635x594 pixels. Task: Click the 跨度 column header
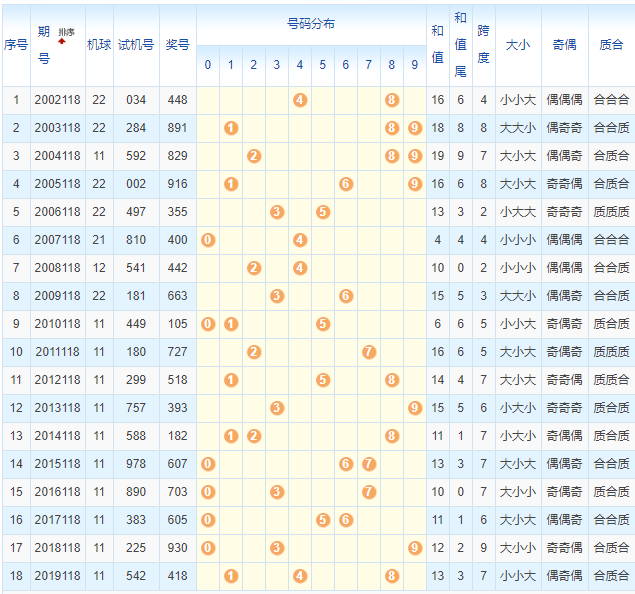[x=483, y=45]
